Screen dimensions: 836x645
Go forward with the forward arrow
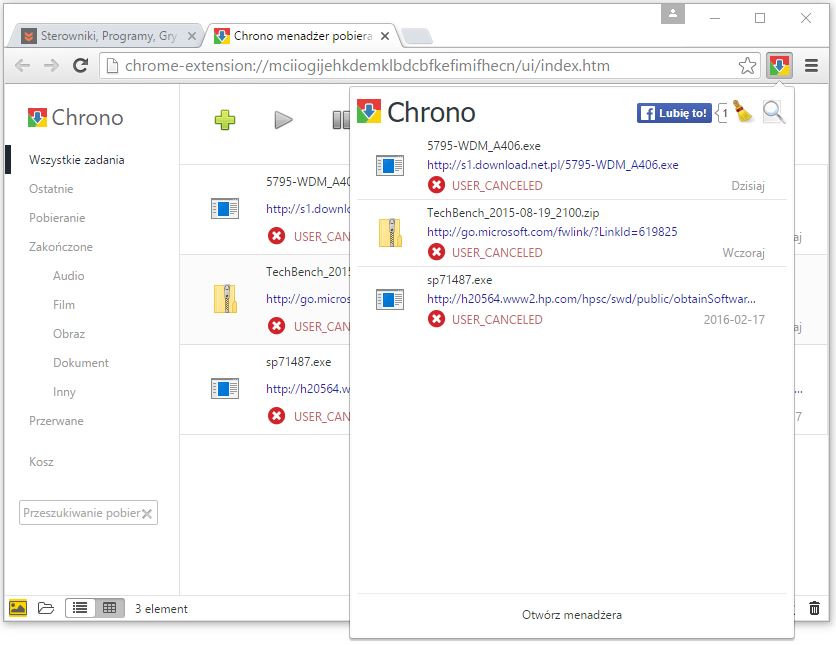[x=51, y=66]
